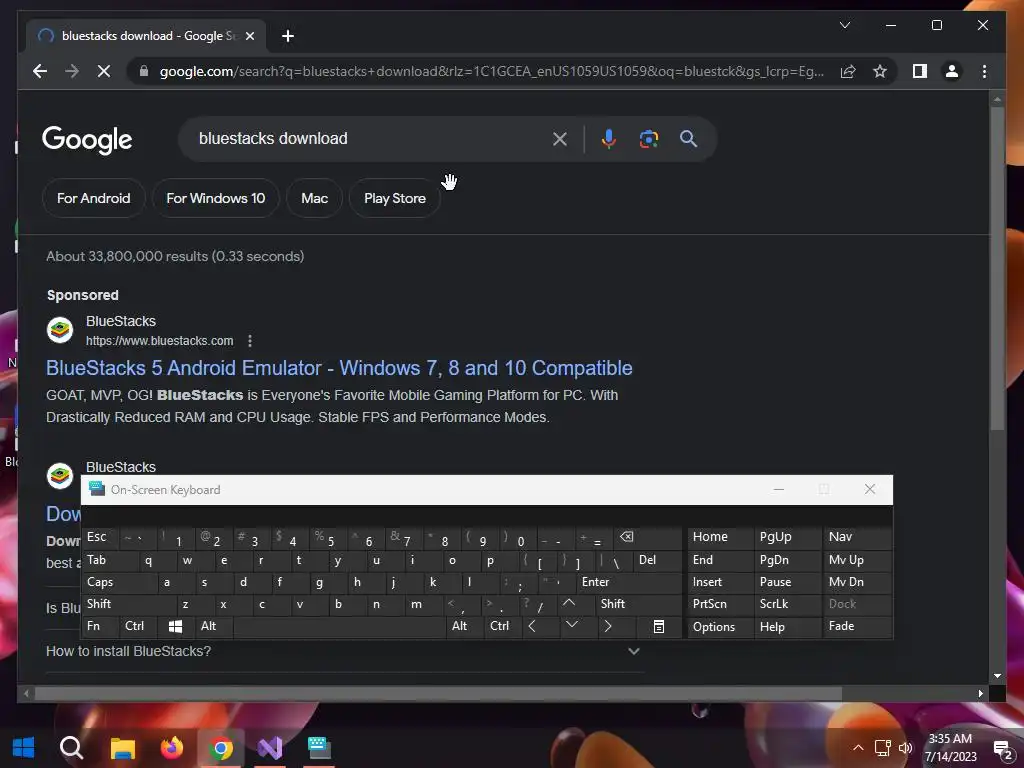Click into the bluestacks download search field
1024x768 pixels.
369,138
